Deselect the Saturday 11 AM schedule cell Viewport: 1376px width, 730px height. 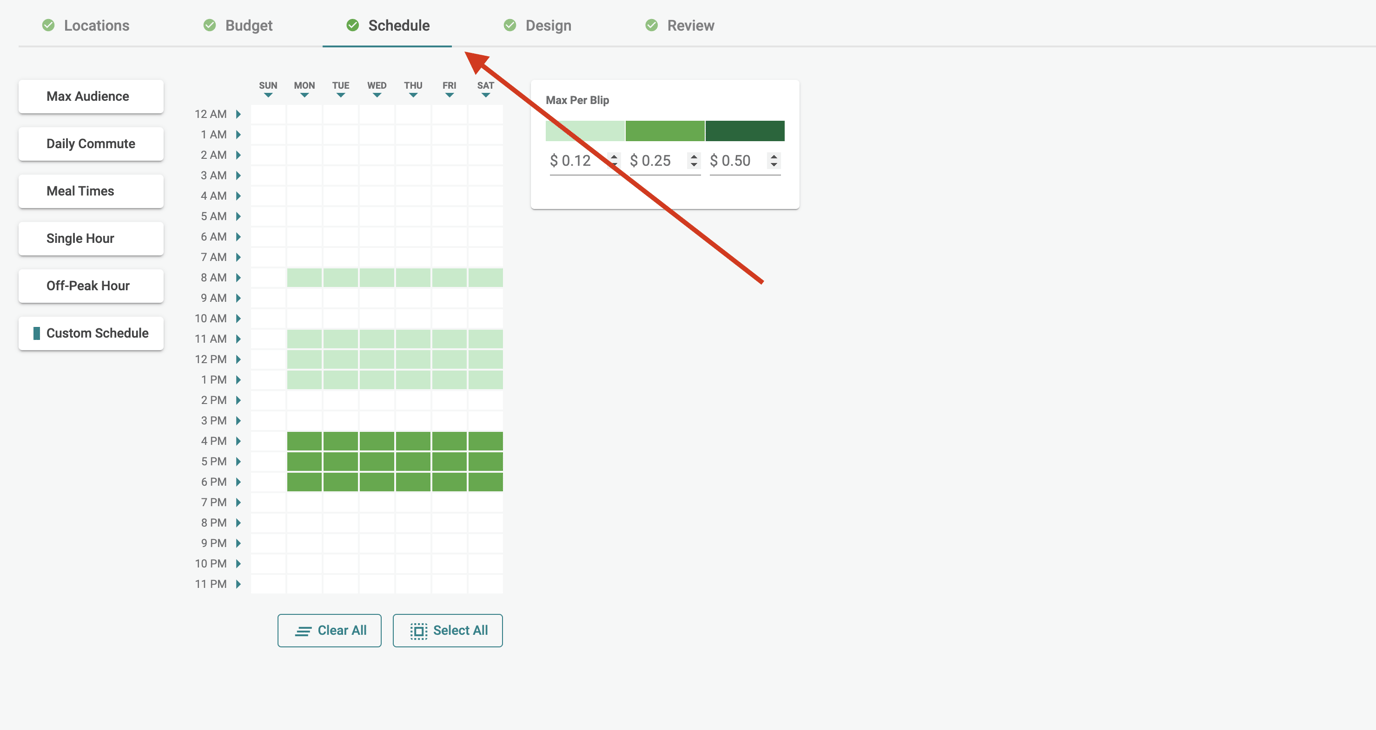point(485,338)
